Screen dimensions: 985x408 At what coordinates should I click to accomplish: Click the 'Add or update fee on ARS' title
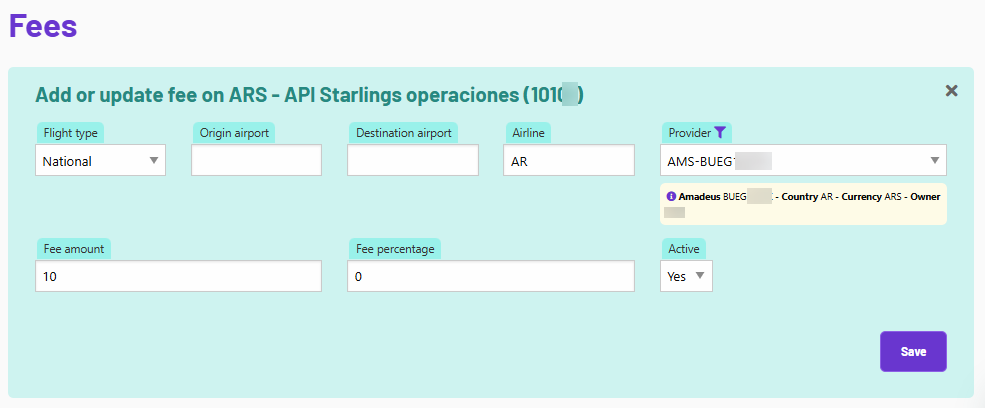(x=309, y=95)
